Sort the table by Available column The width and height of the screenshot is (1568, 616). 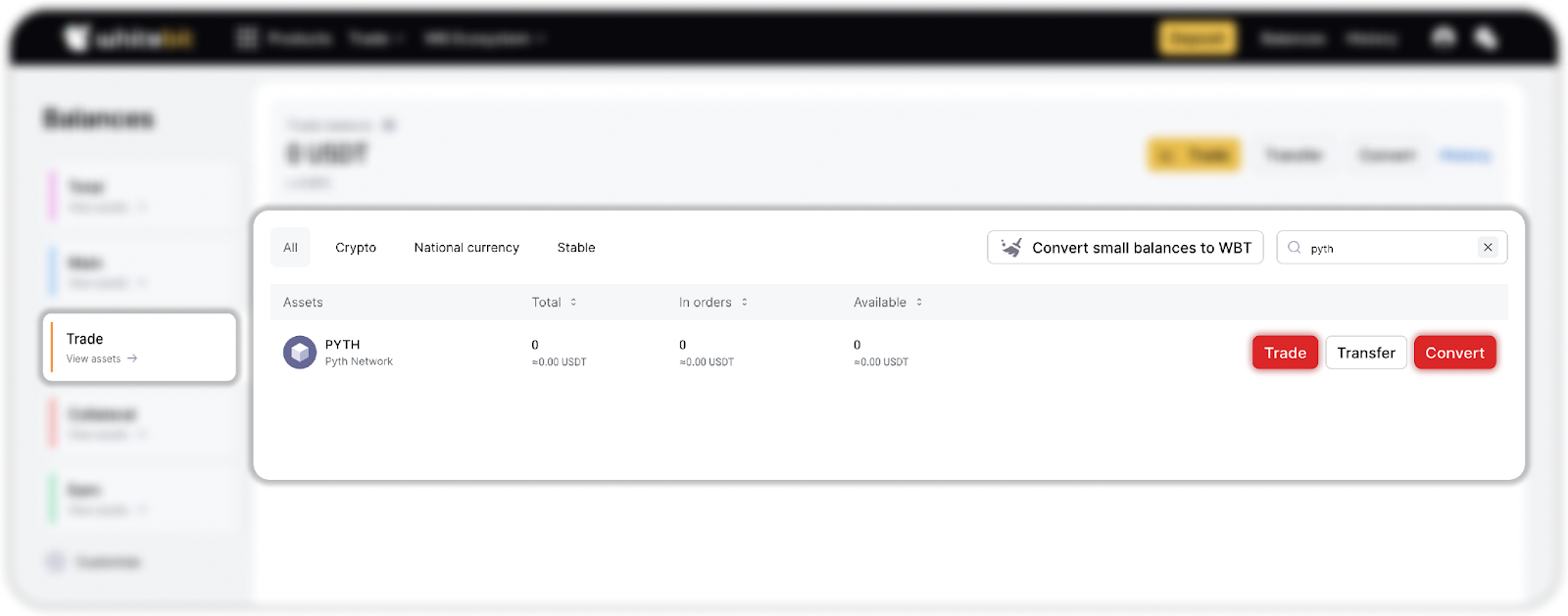coord(888,303)
